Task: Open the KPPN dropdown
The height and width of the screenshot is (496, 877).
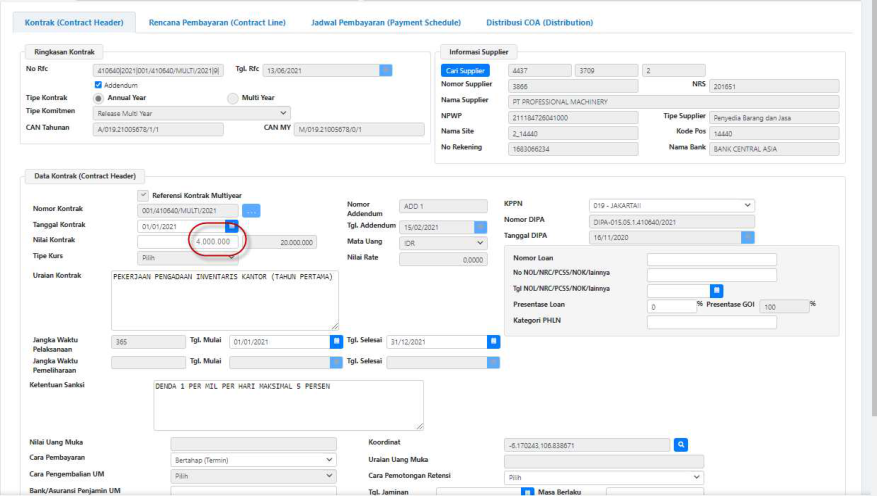Action: tap(672, 206)
